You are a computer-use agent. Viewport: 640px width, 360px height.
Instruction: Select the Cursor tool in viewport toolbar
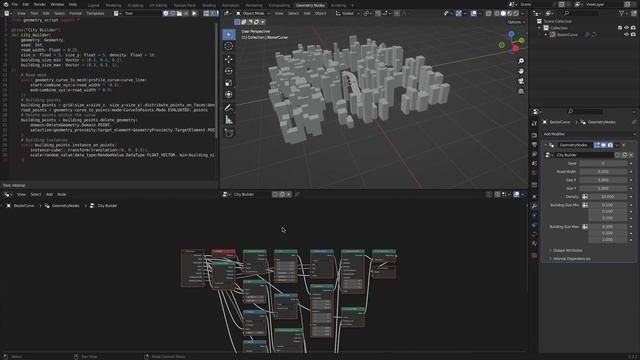pos(229,46)
